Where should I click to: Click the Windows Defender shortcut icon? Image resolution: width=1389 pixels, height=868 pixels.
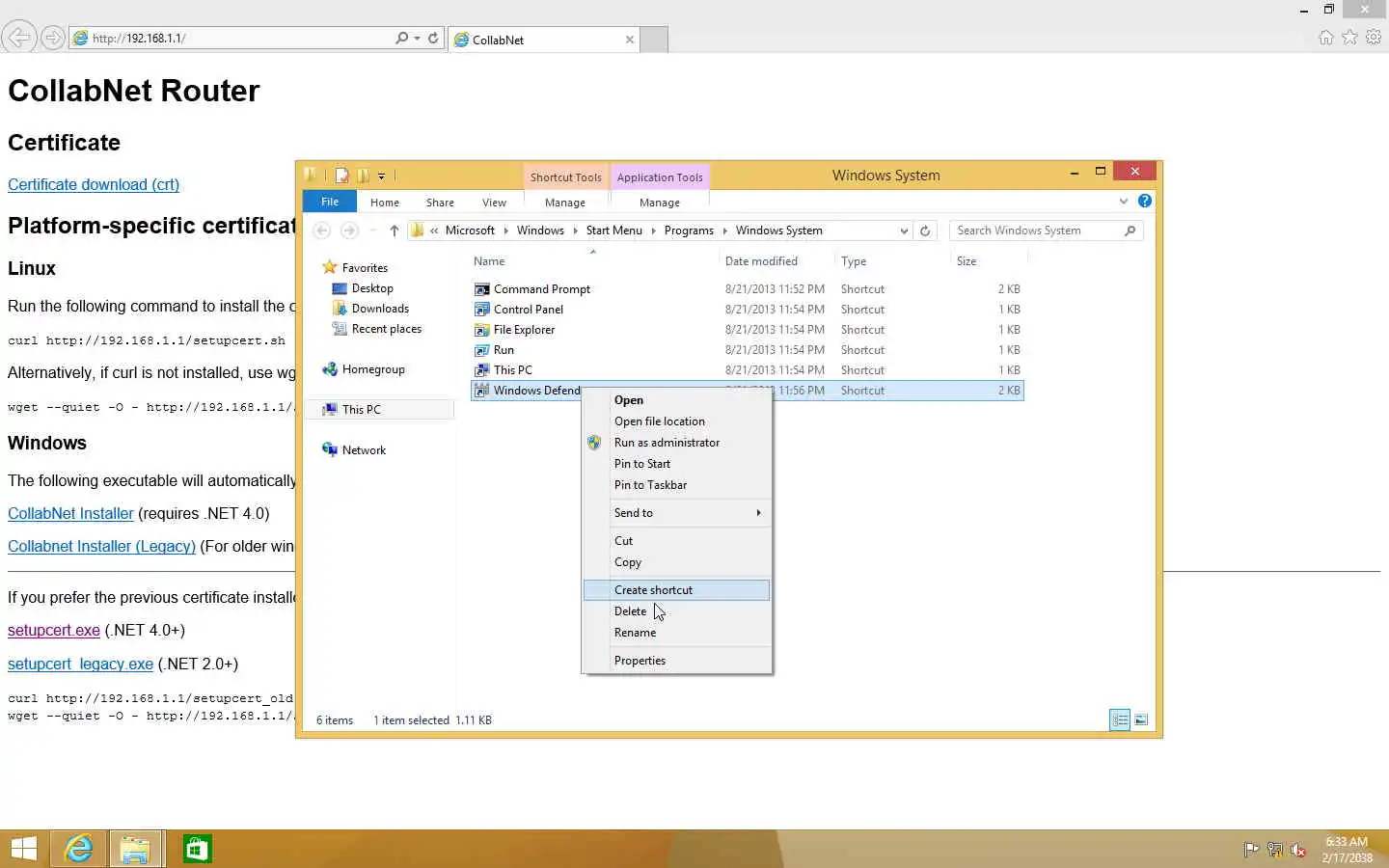[482, 391]
